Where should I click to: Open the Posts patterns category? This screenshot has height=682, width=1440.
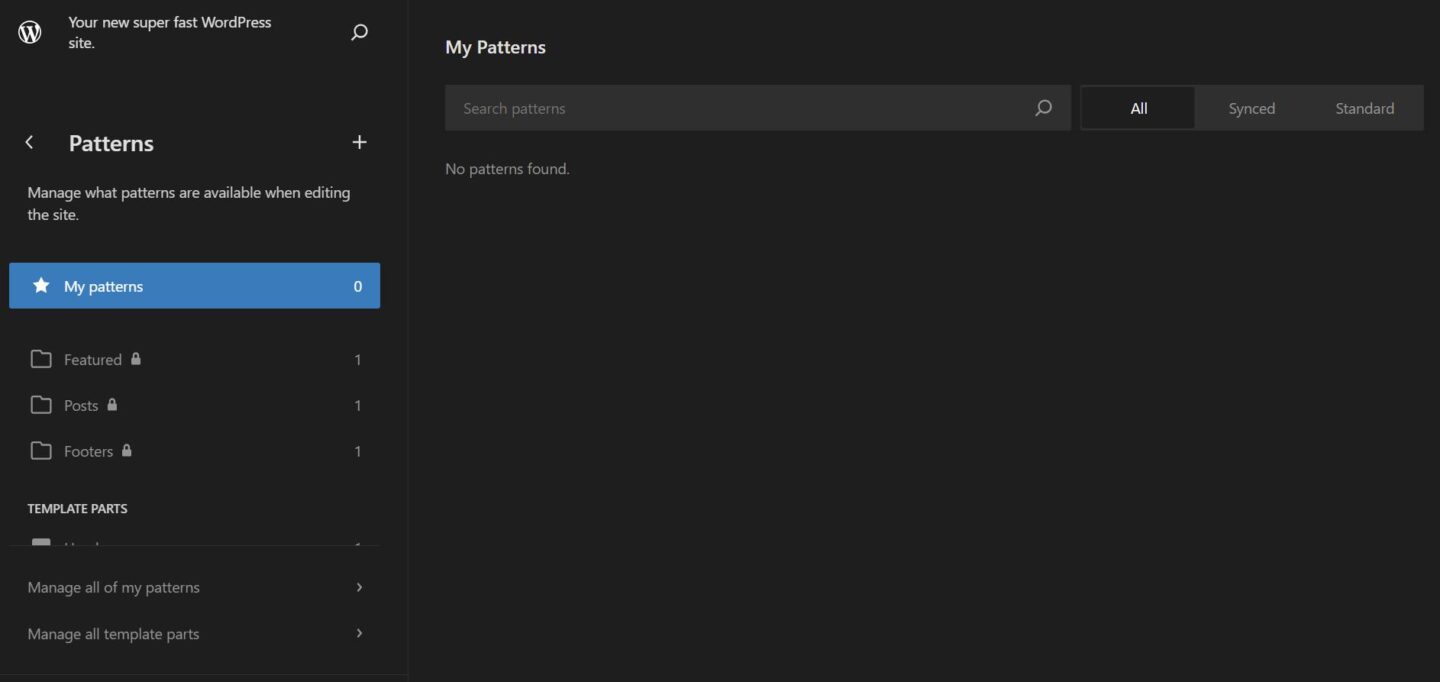pos(194,405)
